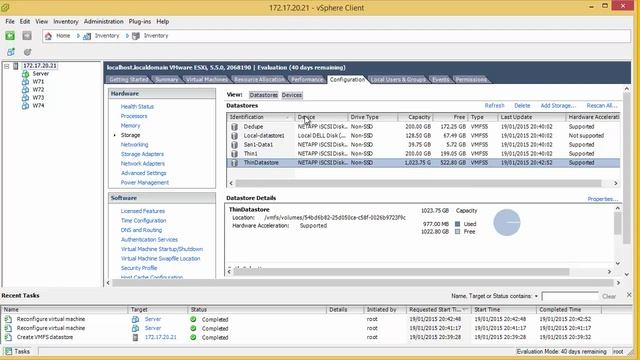Screen dimensions: 640x360
Task: Open the Name, Target or Status filter dropdown
Action: click(536, 296)
